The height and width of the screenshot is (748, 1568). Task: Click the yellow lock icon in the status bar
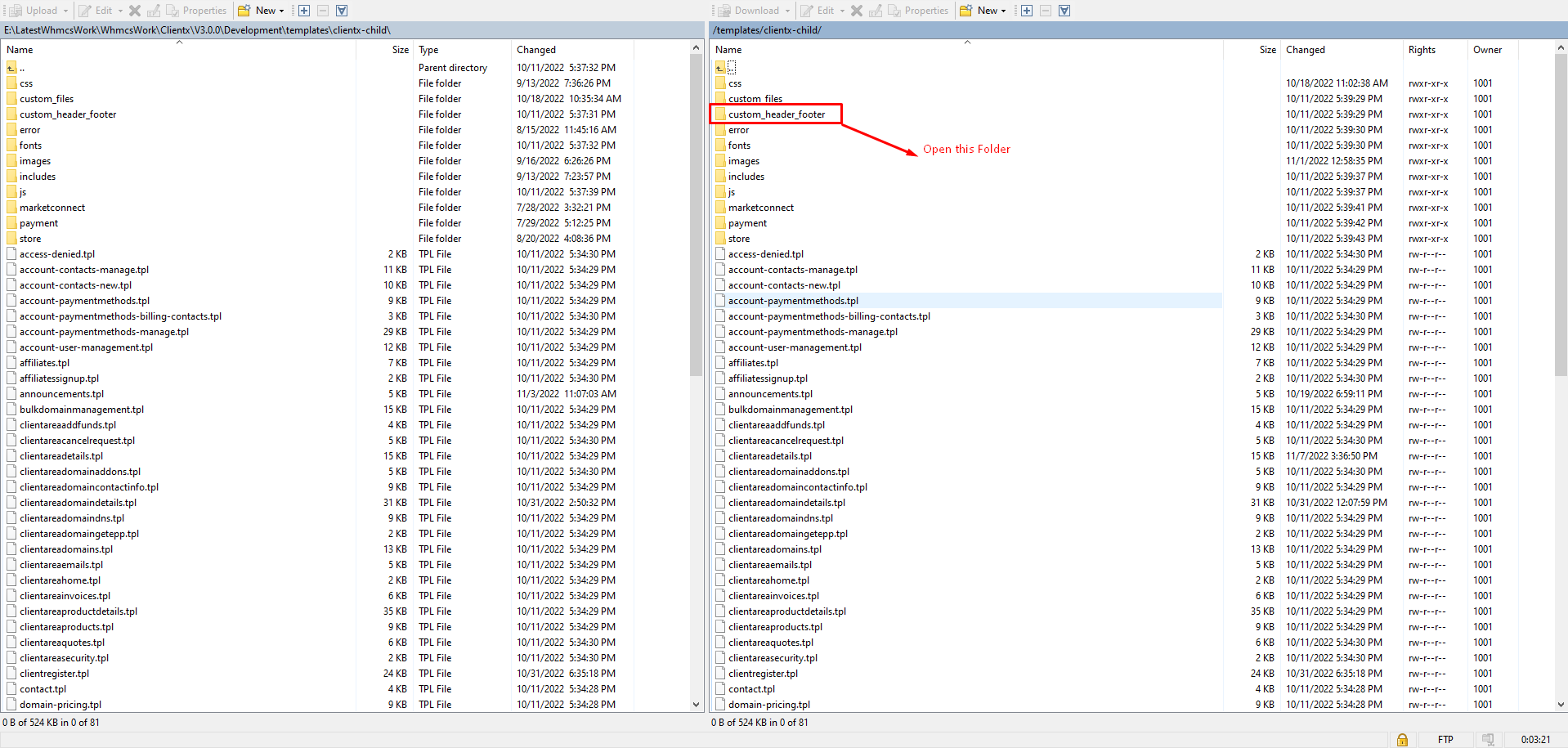(x=1402, y=740)
